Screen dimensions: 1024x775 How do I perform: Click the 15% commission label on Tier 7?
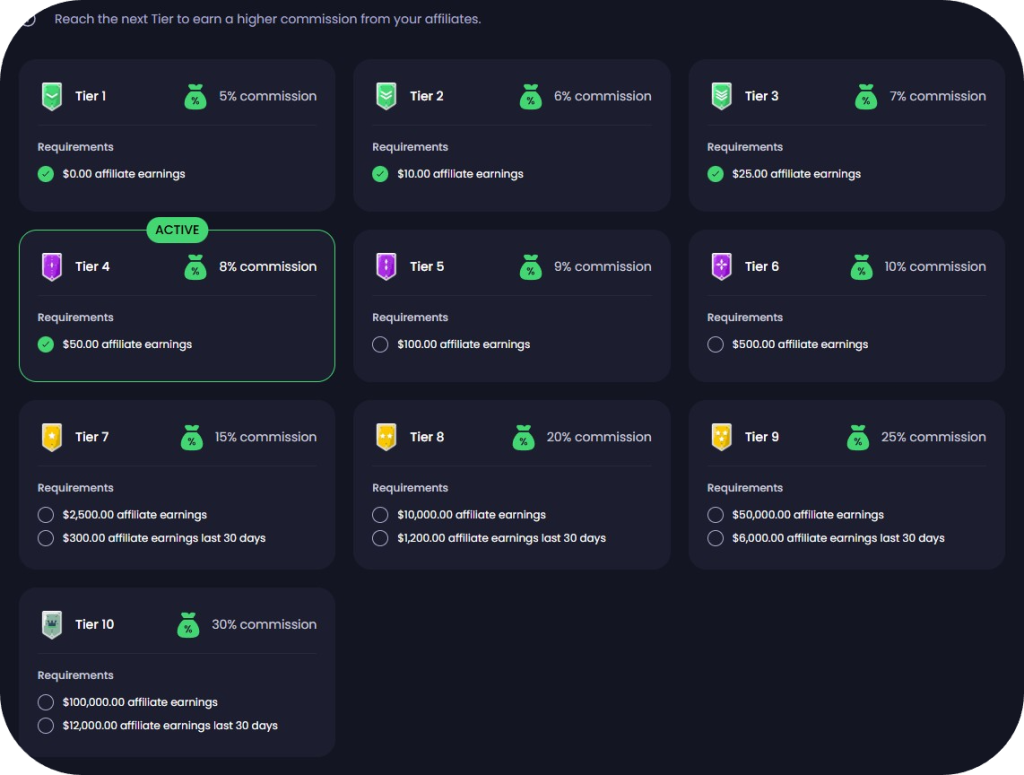click(265, 437)
